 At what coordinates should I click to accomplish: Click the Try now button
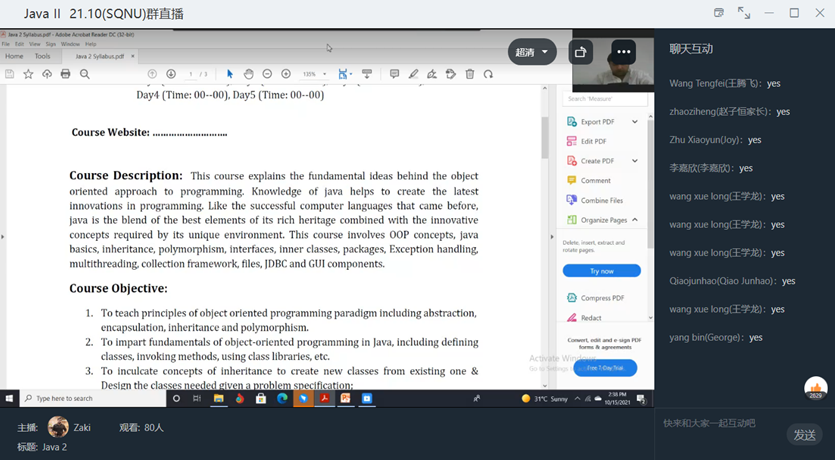601,271
